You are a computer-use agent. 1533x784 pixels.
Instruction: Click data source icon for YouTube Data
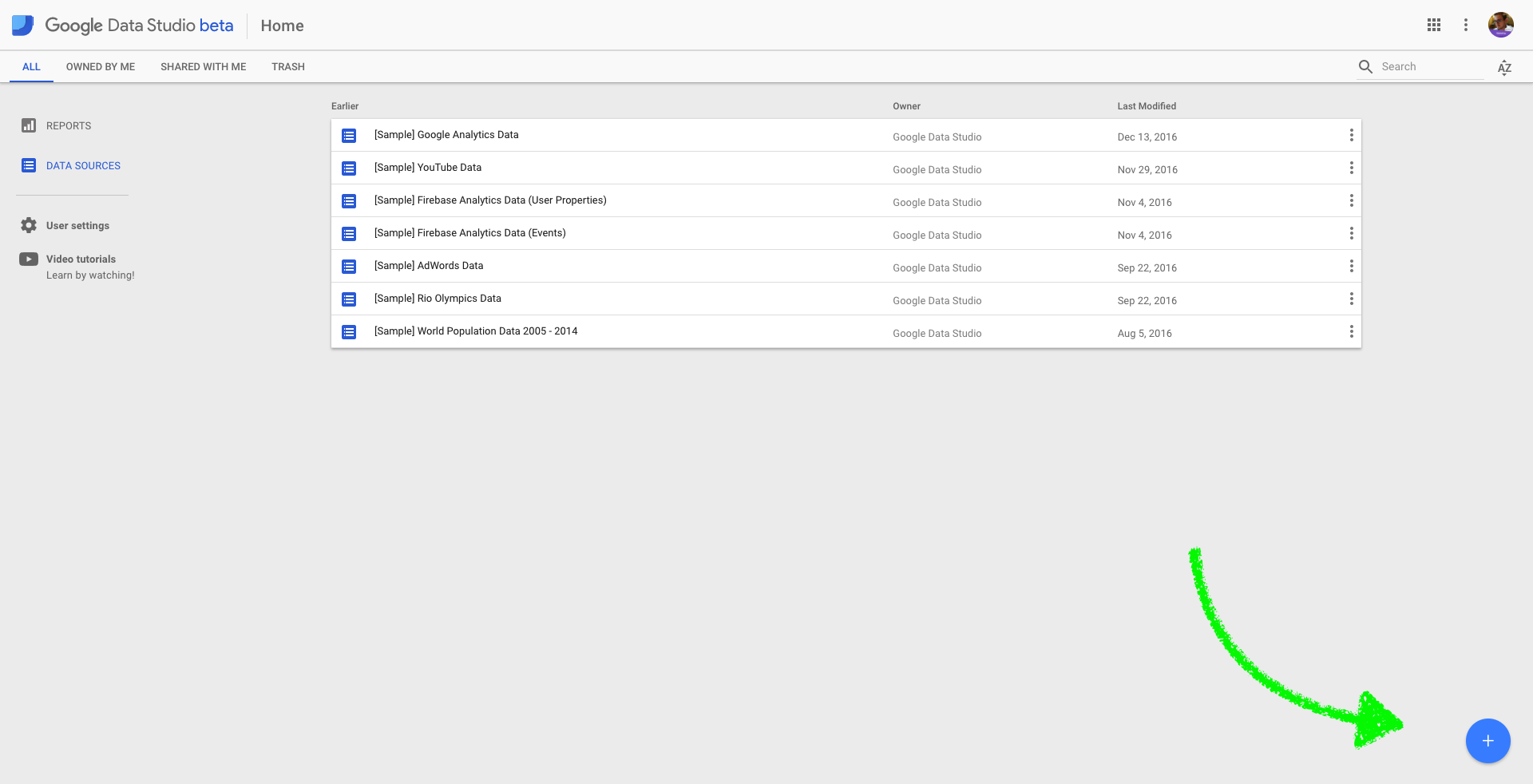pos(349,168)
